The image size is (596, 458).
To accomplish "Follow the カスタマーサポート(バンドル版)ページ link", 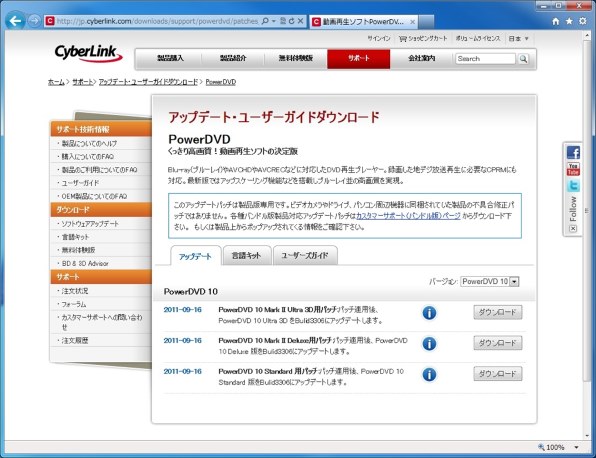I will [408, 216].
